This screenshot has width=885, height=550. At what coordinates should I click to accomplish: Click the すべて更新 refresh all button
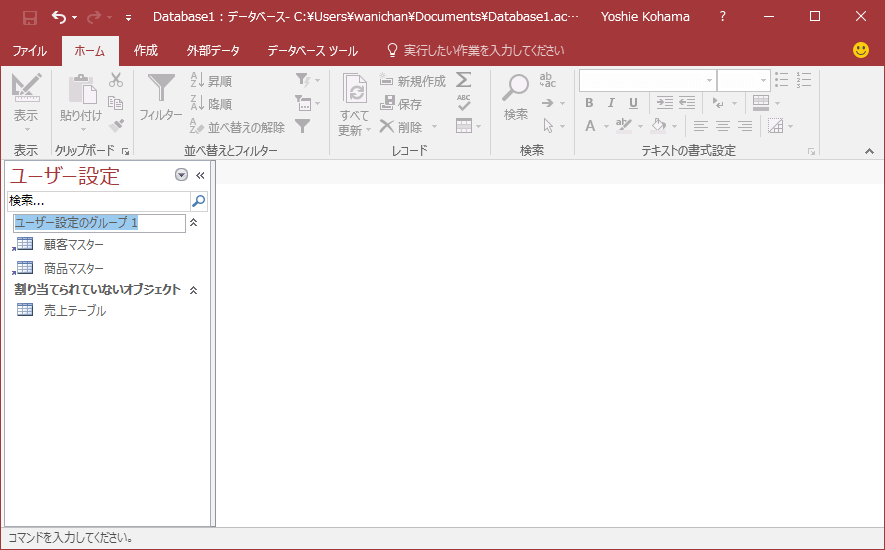pos(354,104)
